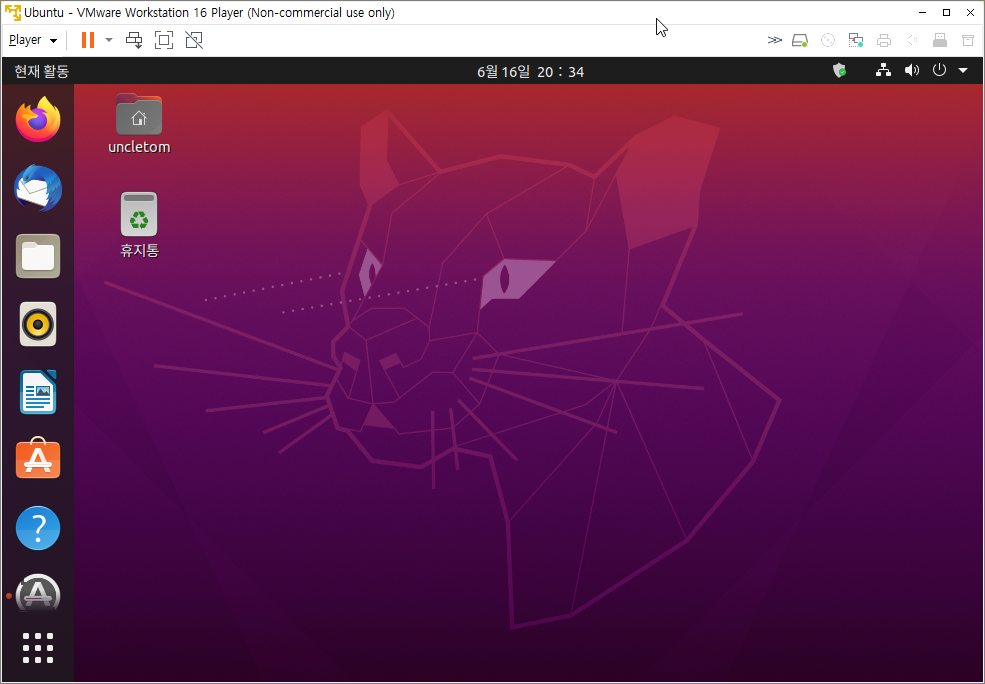Click the network adapter device icon
The image size is (985, 684).
[856, 40]
